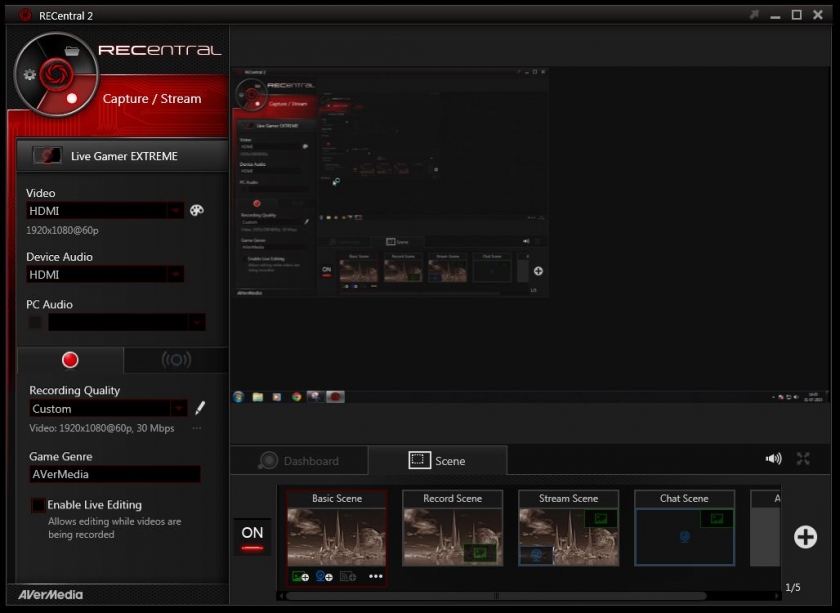This screenshot has width=840, height=613.
Task: Open the settings gear on the RECentral dial
Action: pos(29,74)
